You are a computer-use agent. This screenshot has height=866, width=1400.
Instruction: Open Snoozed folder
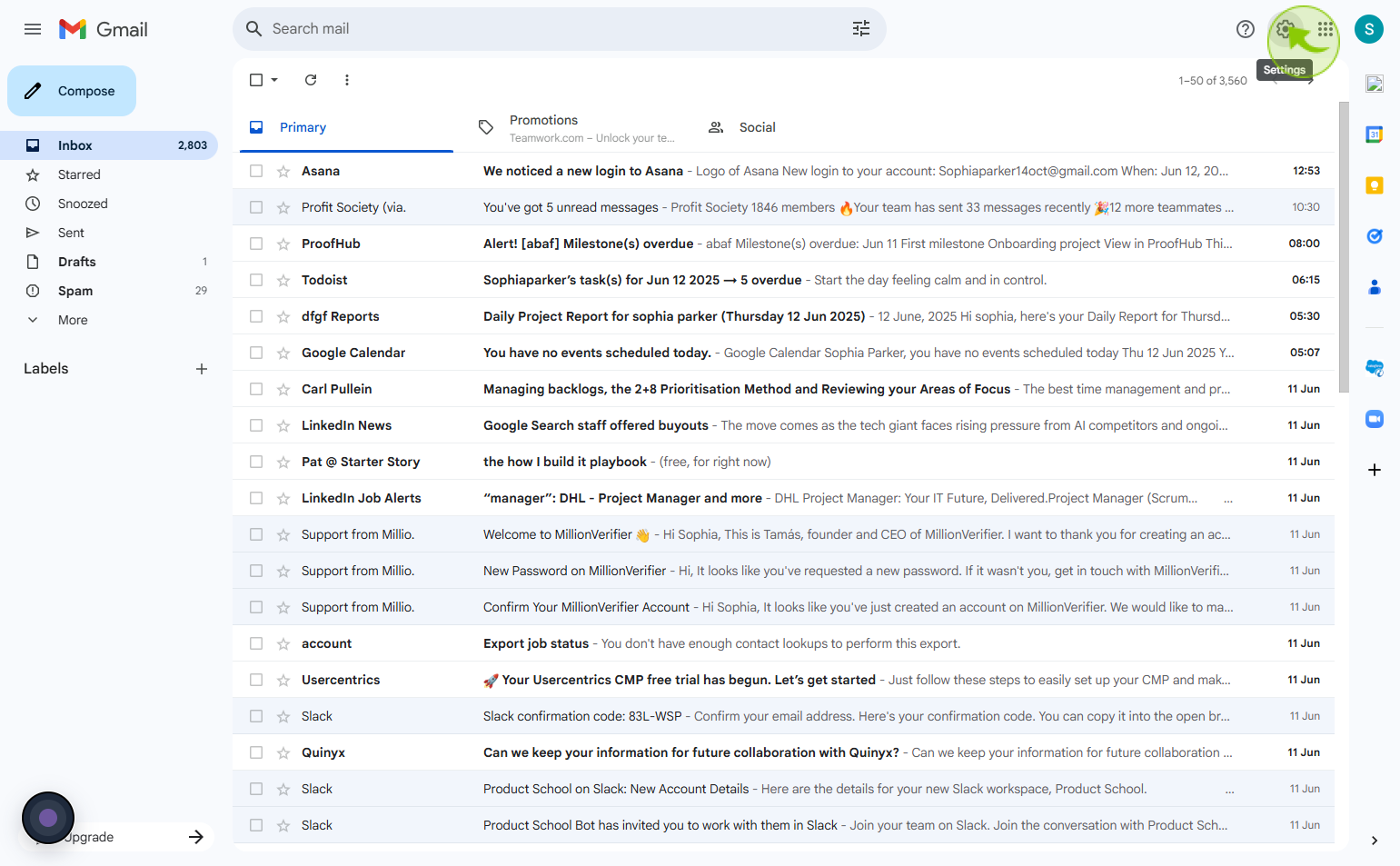tap(109, 204)
